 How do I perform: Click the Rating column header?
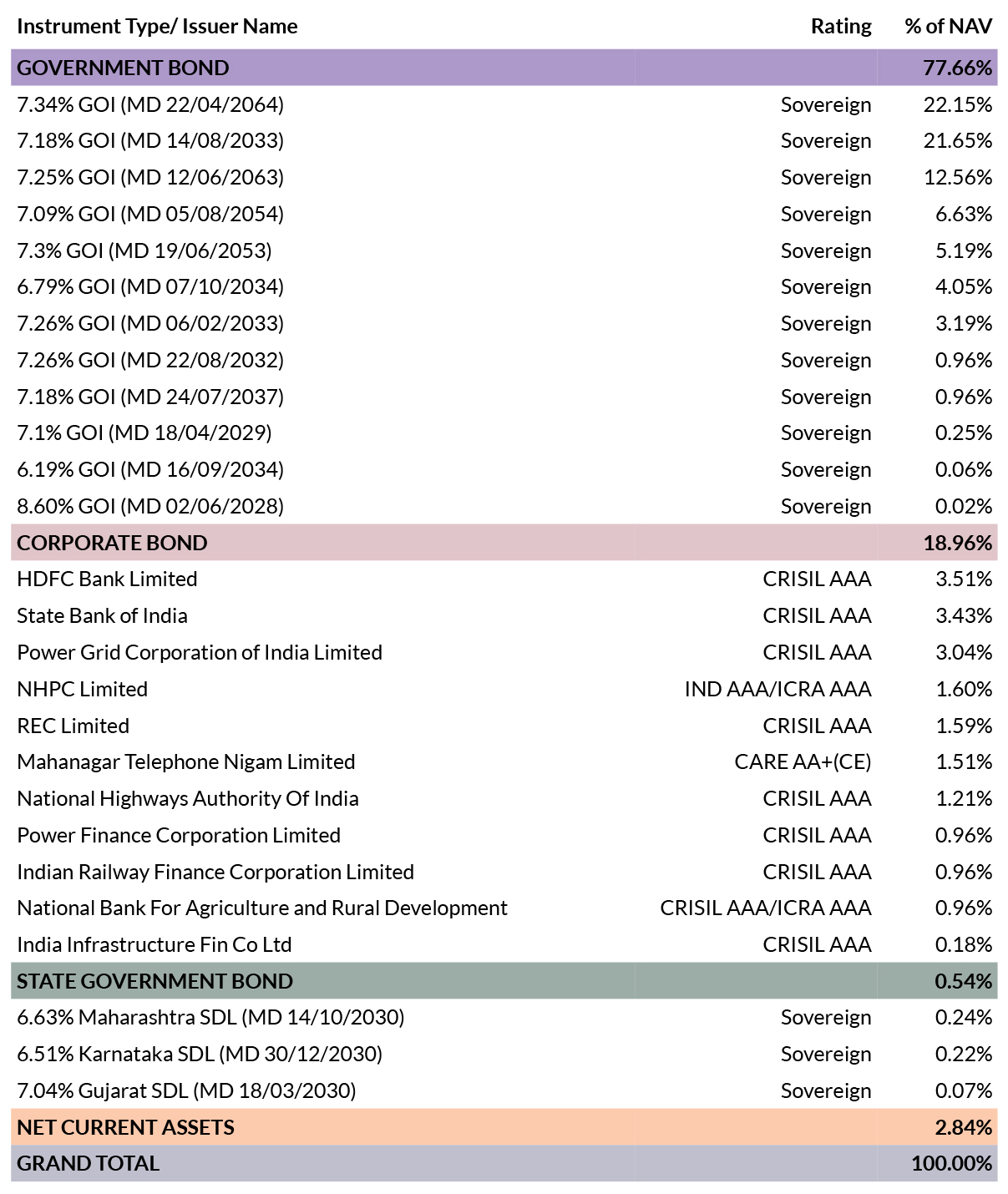tap(841, 26)
